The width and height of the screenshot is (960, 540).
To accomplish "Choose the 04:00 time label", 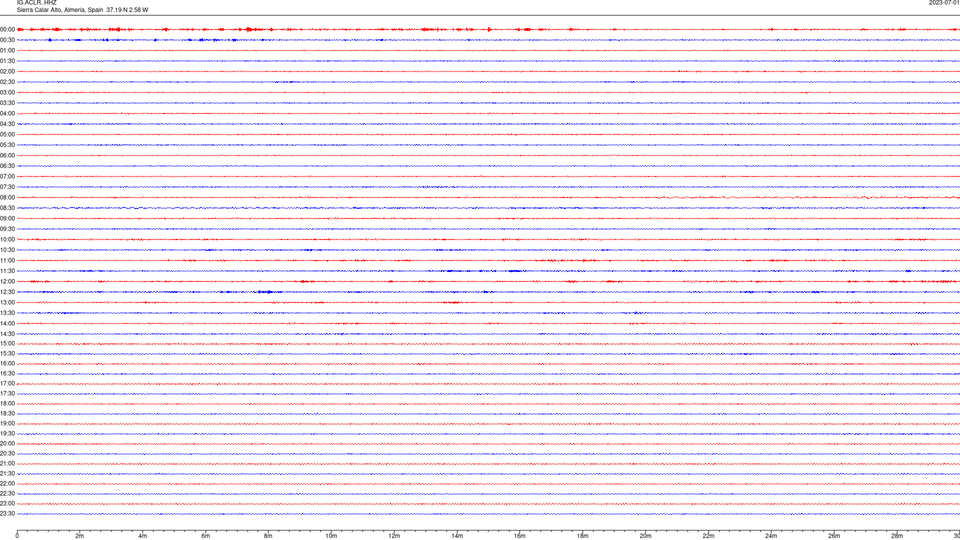I will click(7, 113).
